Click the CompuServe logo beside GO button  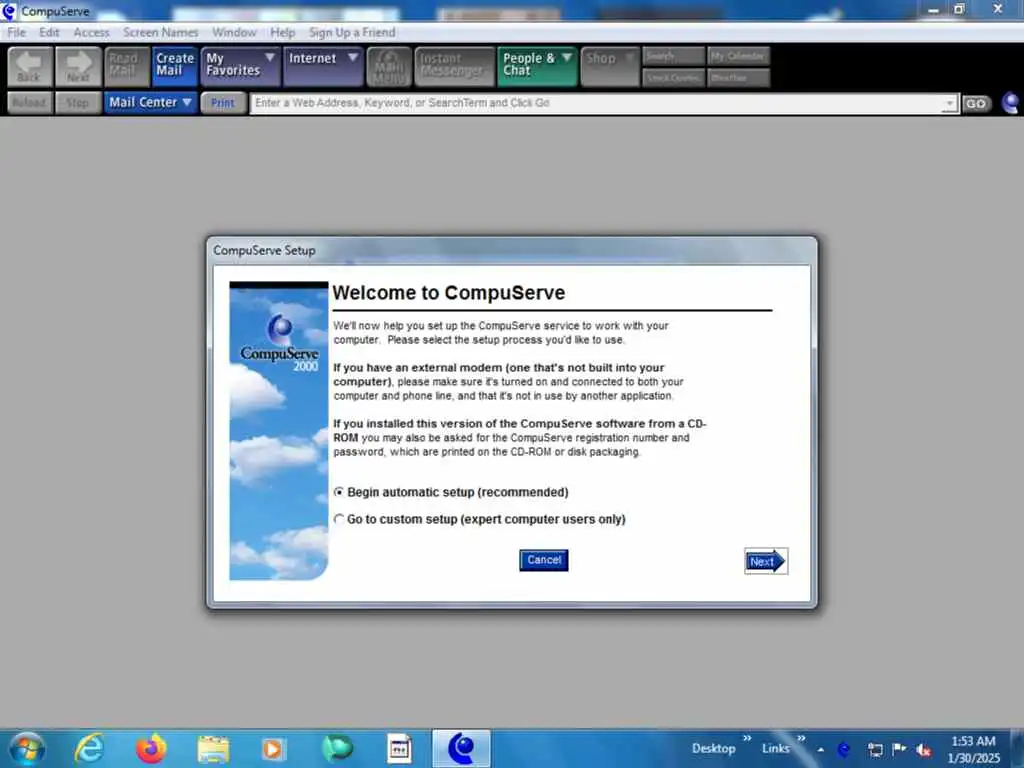point(1010,103)
